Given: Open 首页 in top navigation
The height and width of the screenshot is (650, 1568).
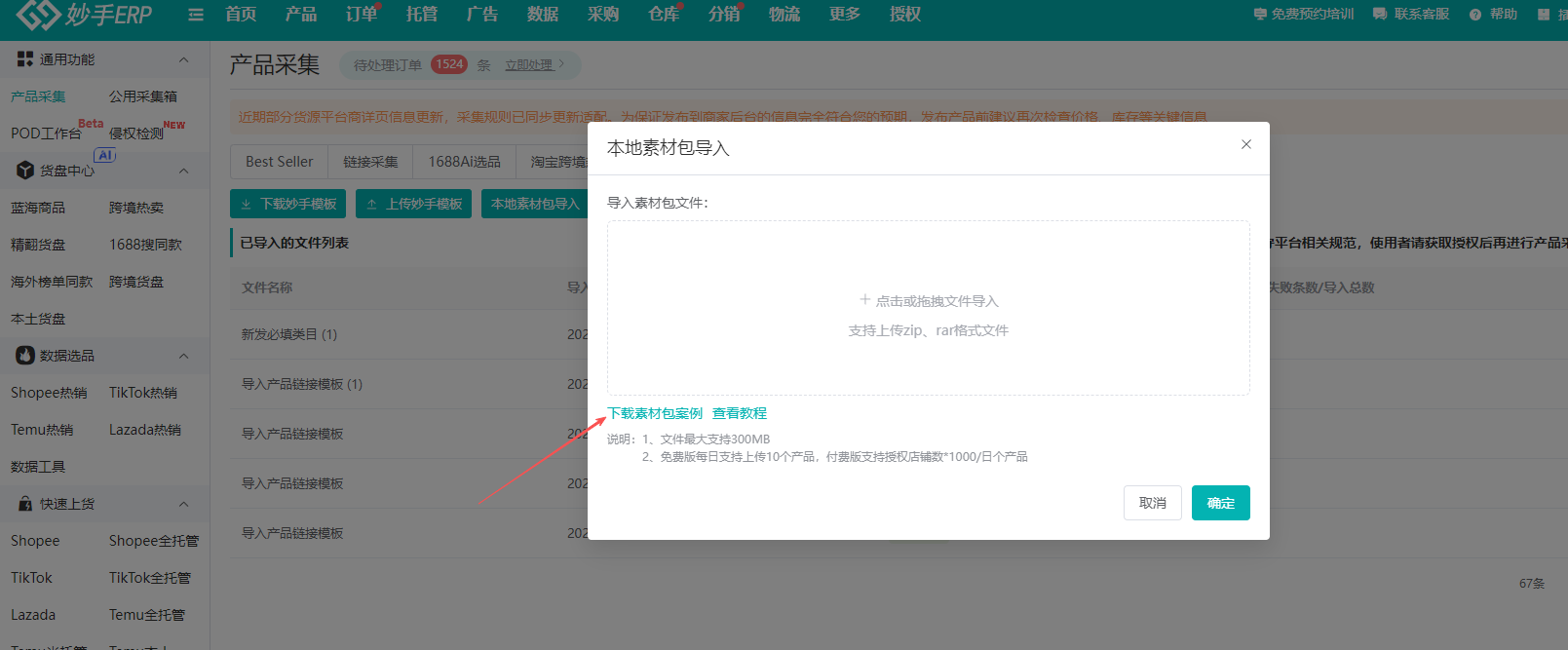Looking at the screenshot, I should (241, 14).
